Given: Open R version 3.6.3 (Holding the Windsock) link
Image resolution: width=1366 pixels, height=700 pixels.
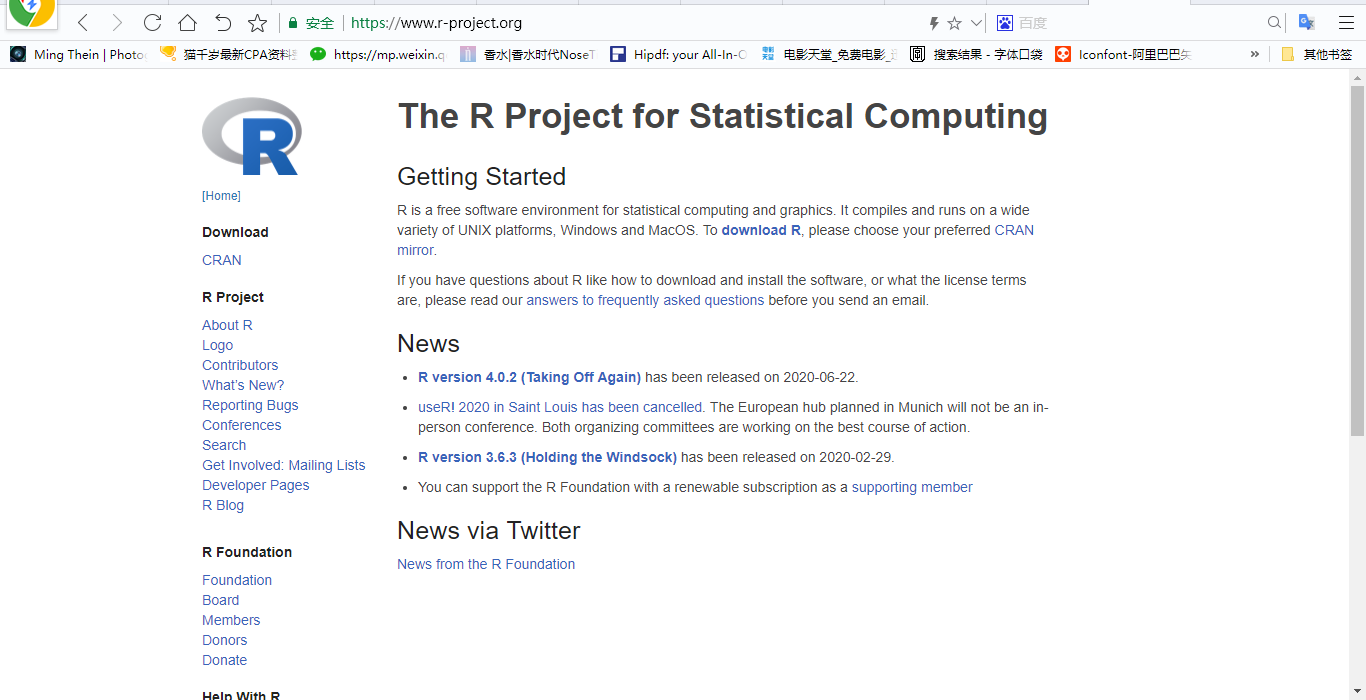Looking at the screenshot, I should pyautogui.click(x=547, y=457).
